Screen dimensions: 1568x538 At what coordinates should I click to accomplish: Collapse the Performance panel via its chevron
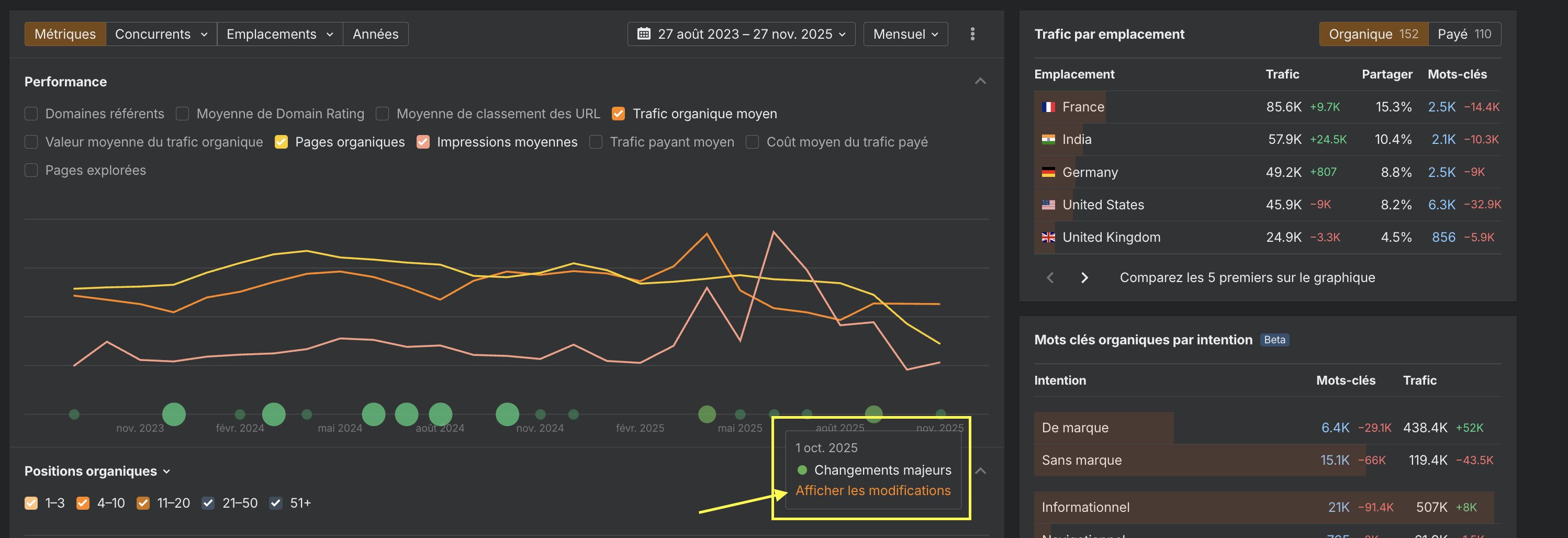[x=980, y=81]
